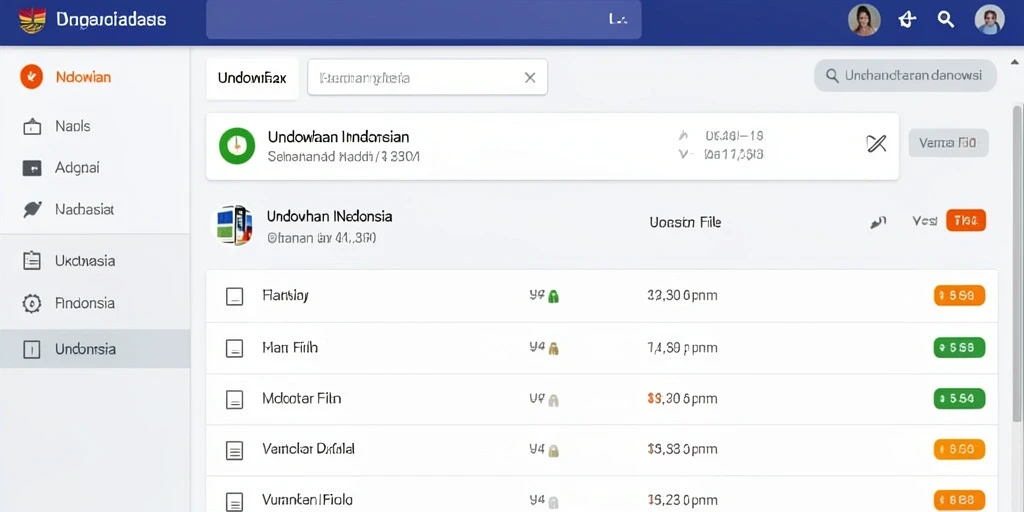Click the Adgnai dark card icon

coord(32,168)
